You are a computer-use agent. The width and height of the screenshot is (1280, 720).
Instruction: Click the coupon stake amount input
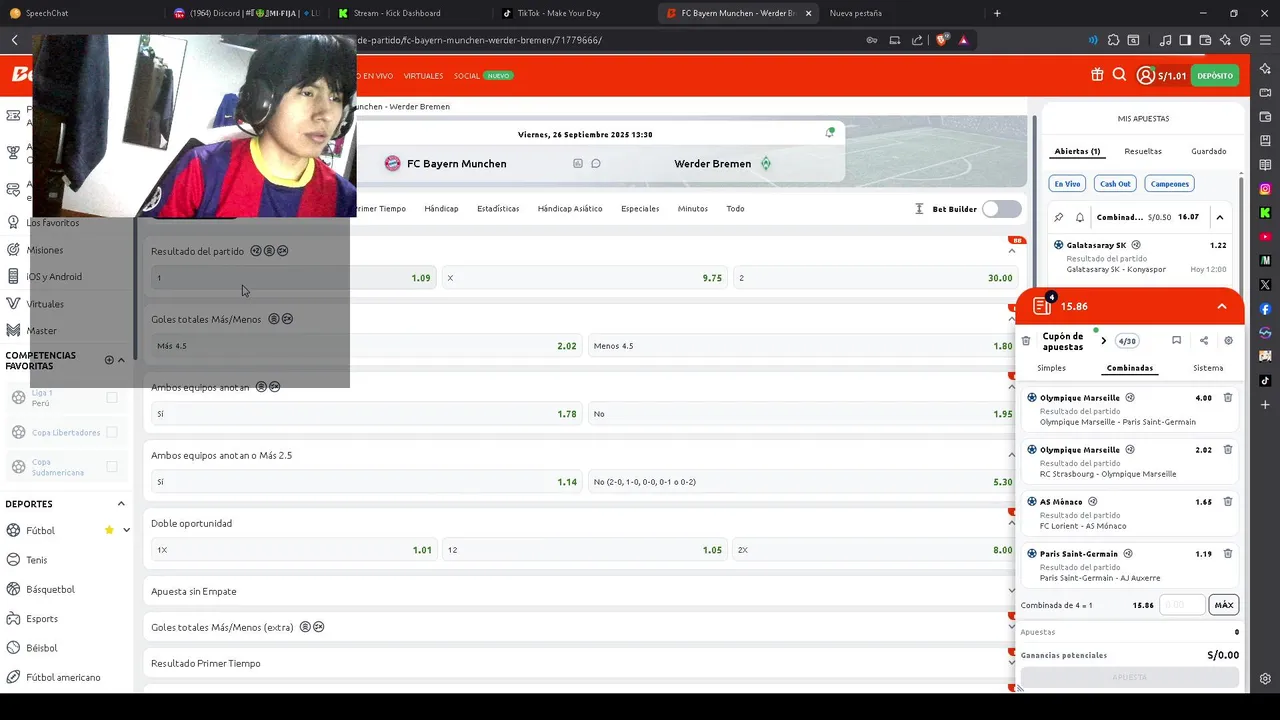click(1181, 605)
